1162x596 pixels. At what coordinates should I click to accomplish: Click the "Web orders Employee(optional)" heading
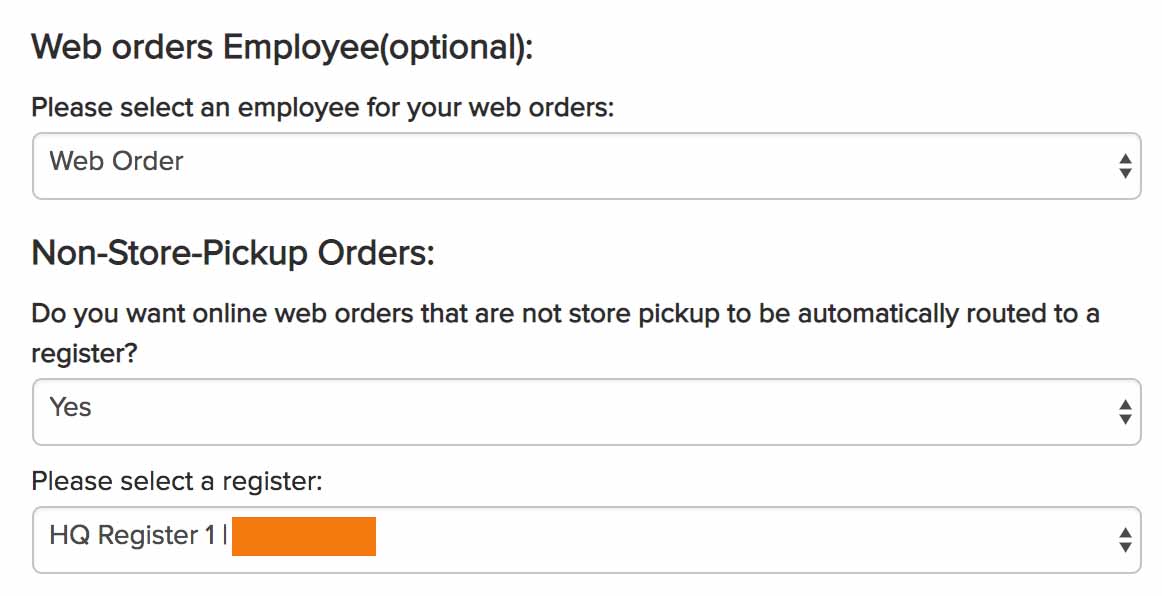[282, 47]
